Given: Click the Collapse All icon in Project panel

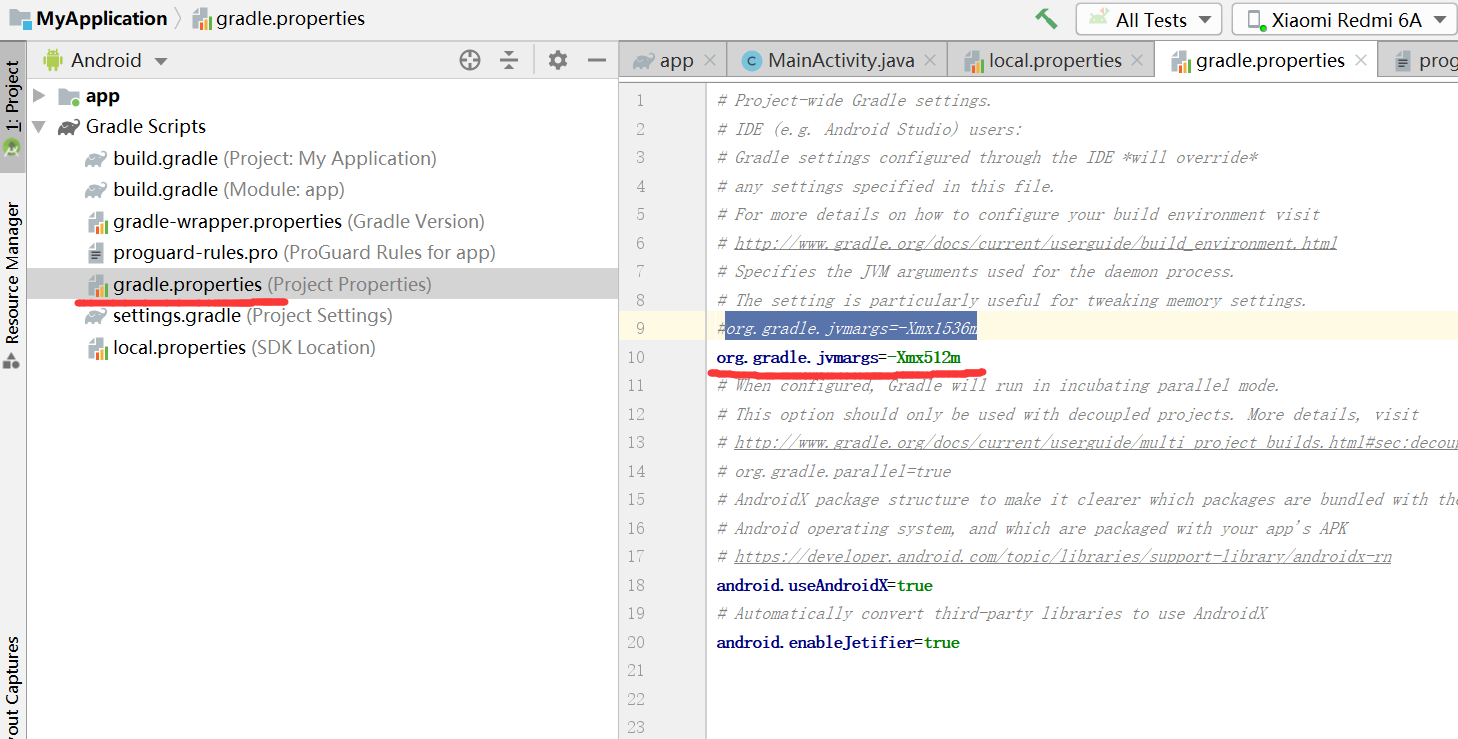Looking at the screenshot, I should 509,60.
